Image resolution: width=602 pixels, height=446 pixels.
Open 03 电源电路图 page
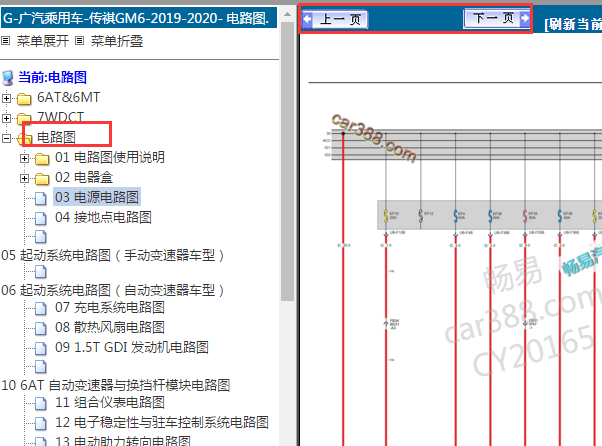point(97,197)
